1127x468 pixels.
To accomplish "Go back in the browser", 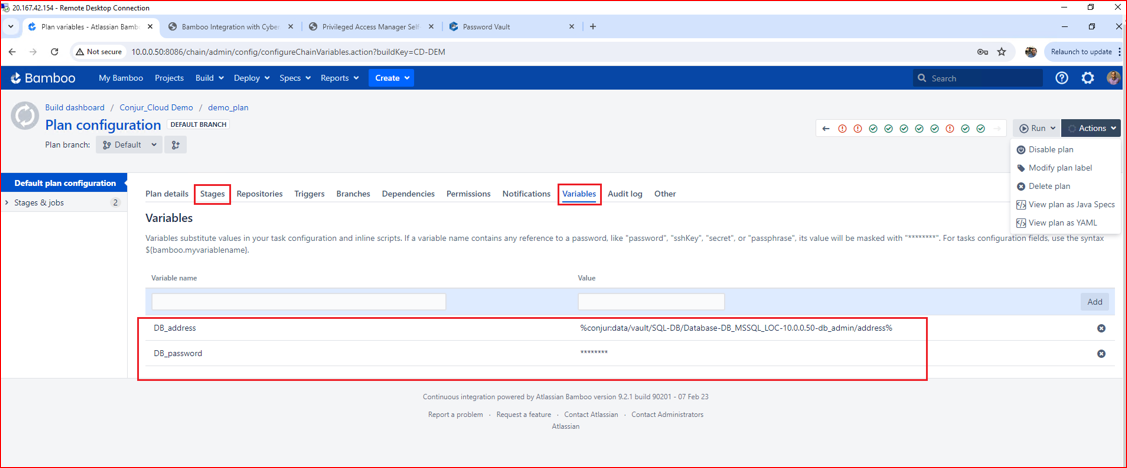I will 12,52.
